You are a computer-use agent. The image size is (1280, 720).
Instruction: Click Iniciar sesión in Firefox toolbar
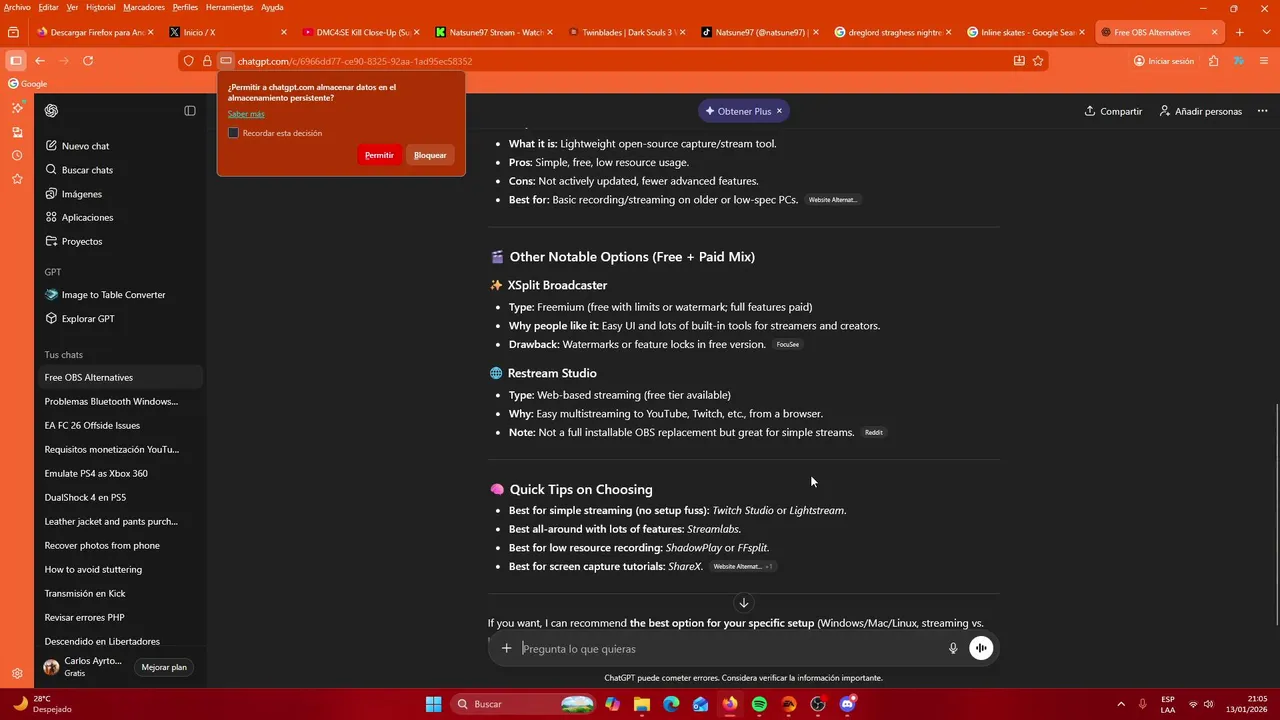[x=1164, y=61]
